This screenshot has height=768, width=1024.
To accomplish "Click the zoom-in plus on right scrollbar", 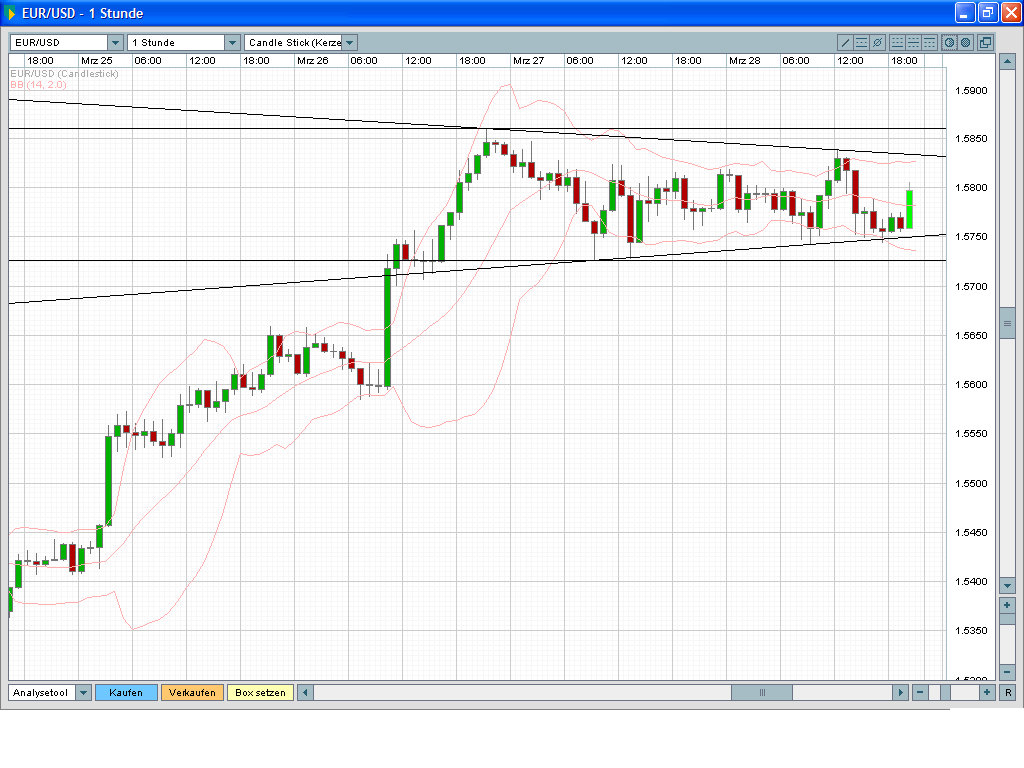I will (1006, 605).
